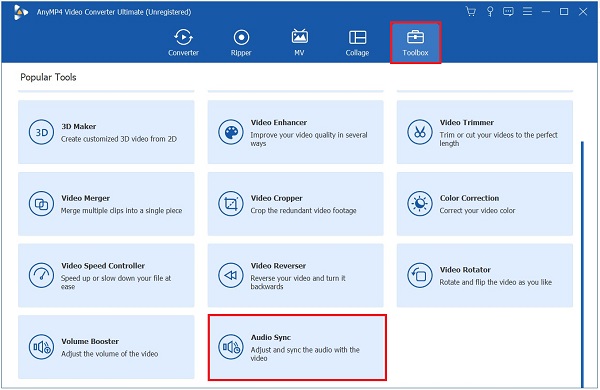Viewport: 600px width, 390px height.
Task: Open Color Correction title
Action: pyautogui.click(x=469, y=198)
